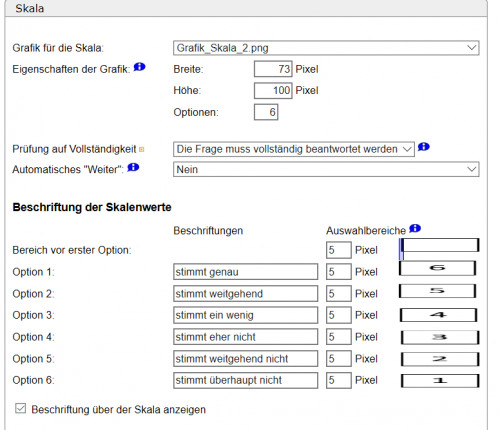
Task: Click Beschriftung der Skalenwerte heading
Action: pyautogui.click(x=92, y=207)
